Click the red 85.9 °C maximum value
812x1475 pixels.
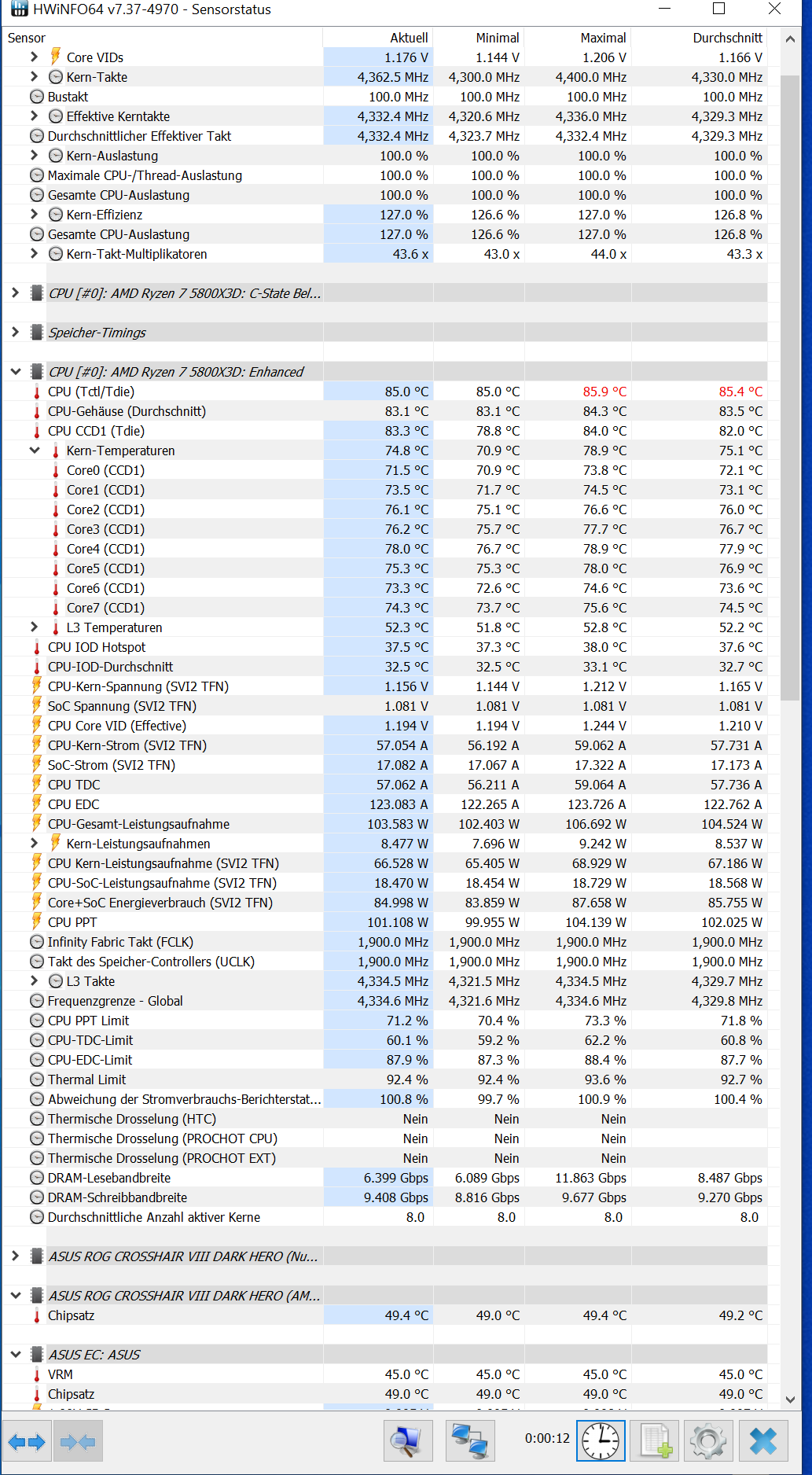pos(604,392)
